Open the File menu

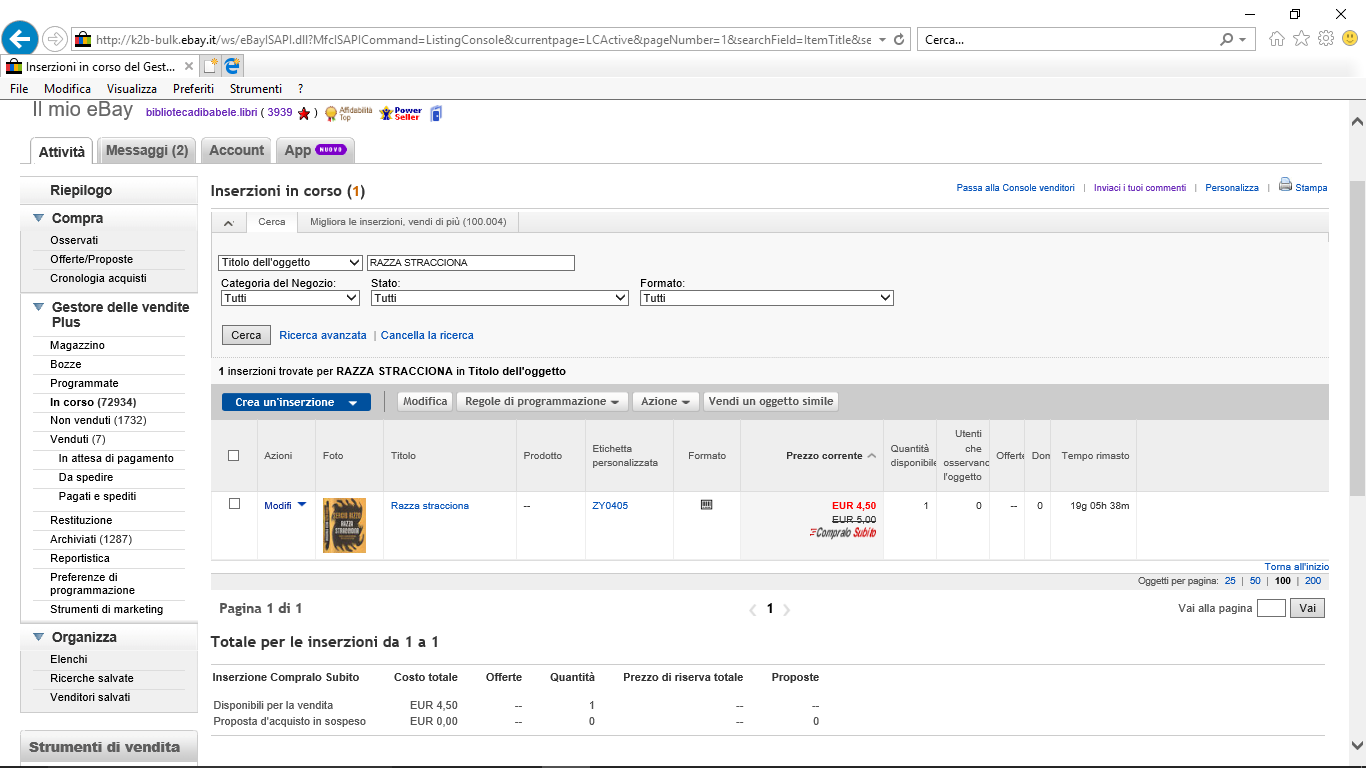coord(19,89)
